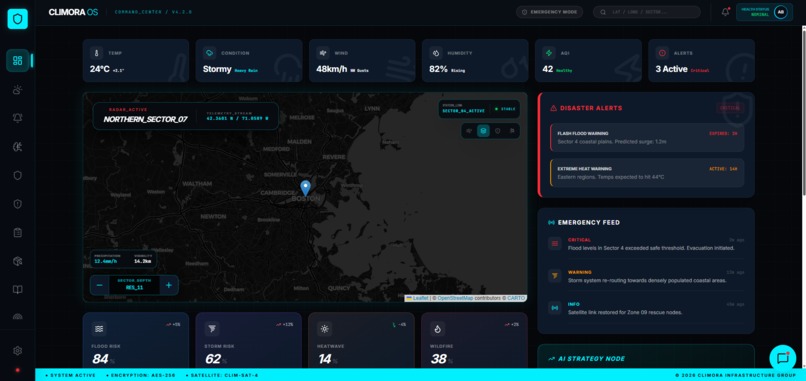The image size is (806, 381).
Task: Open the Wildfire 38% card
Action: (x=474, y=340)
